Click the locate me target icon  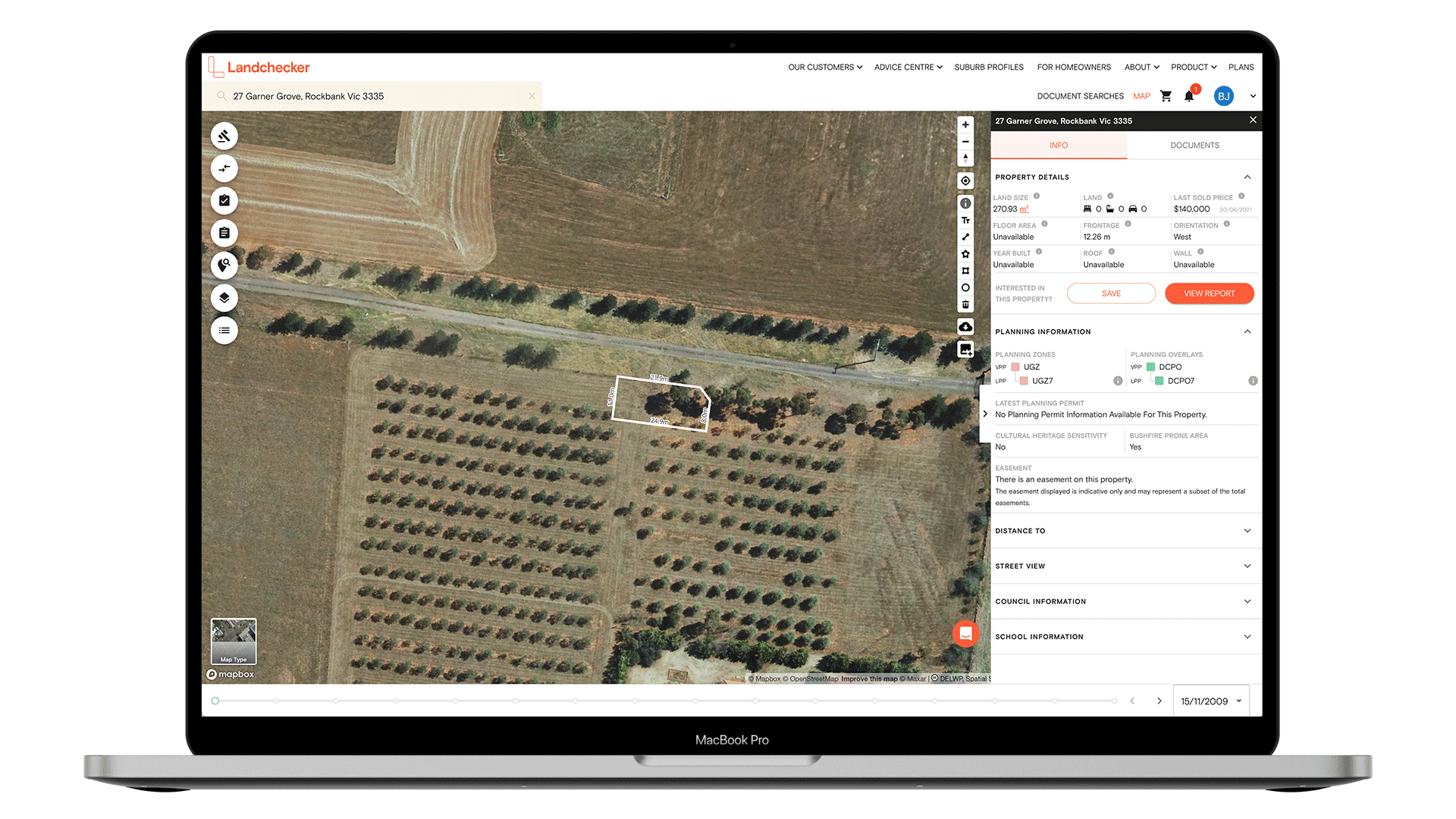coord(965,181)
